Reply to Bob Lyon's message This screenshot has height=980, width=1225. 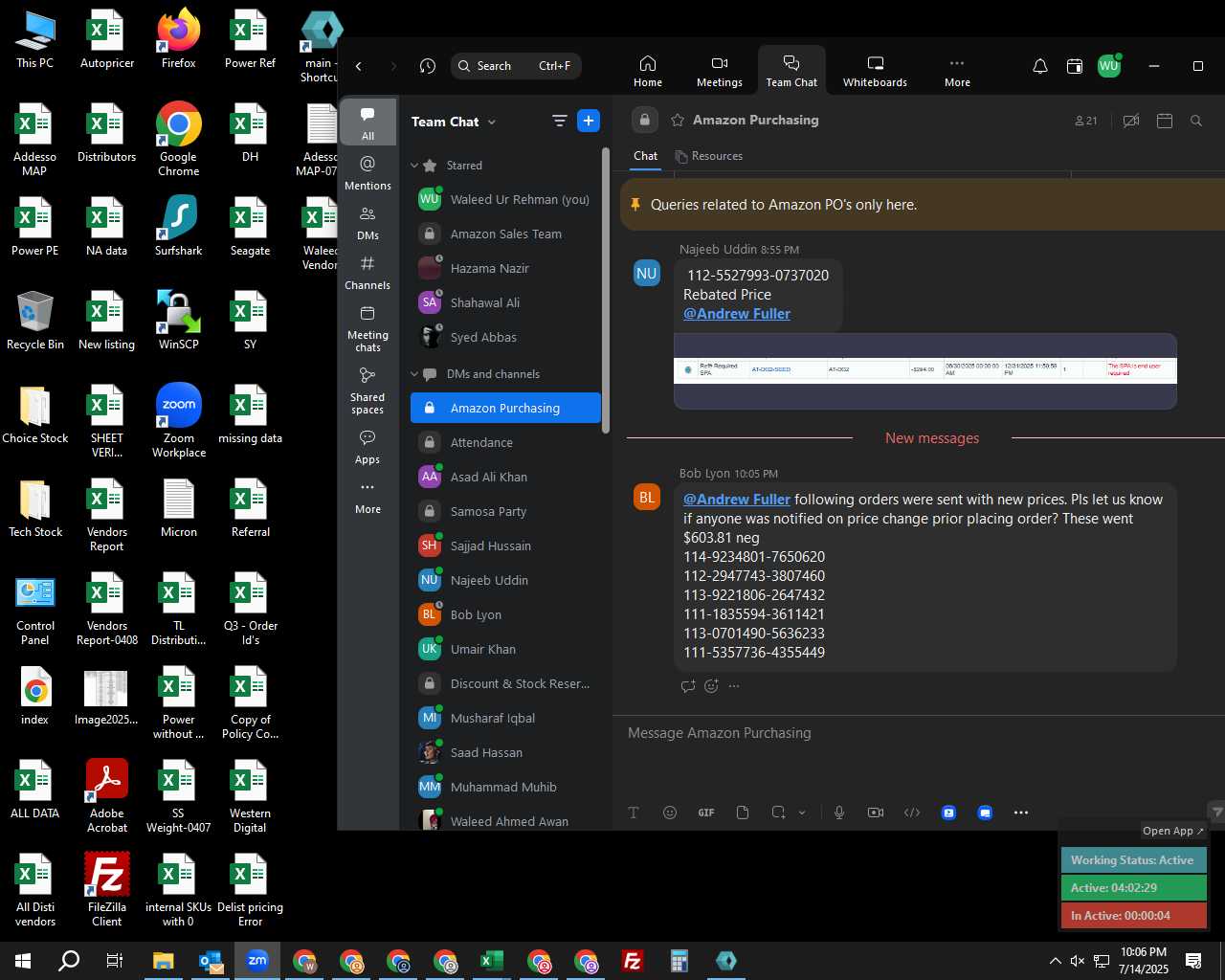click(x=688, y=685)
